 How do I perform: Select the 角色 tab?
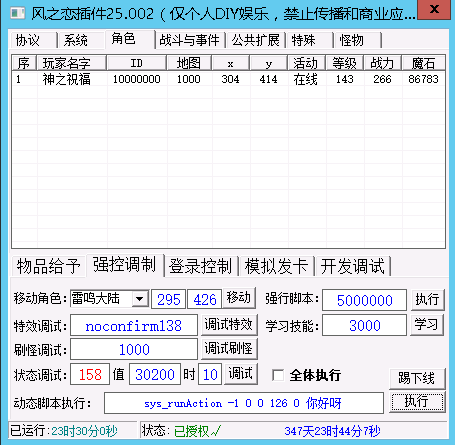pyautogui.click(x=130, y=39)
